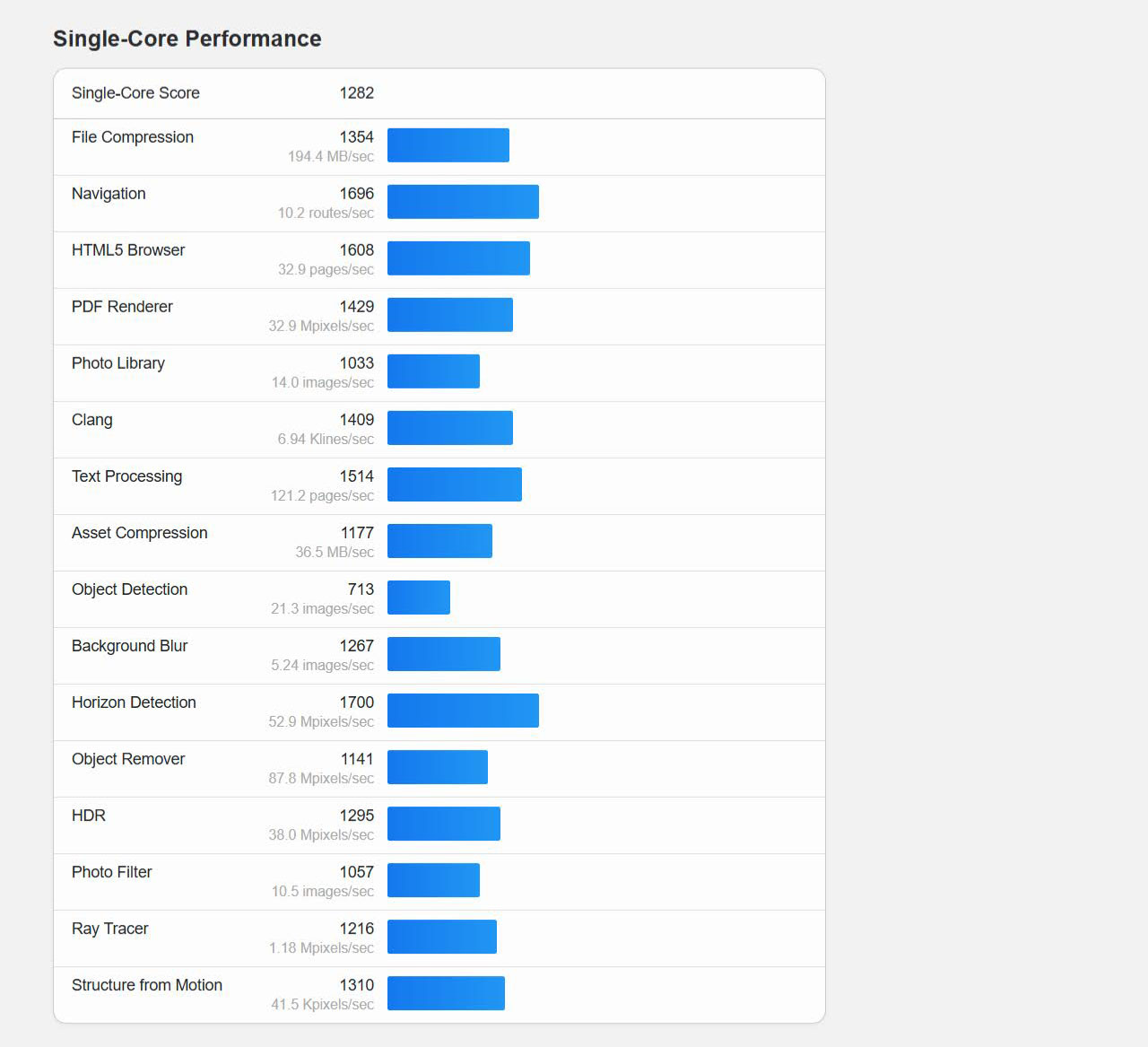Click the Single-Core Score value 1282
1148x1047 pixels.
(357, 93)
